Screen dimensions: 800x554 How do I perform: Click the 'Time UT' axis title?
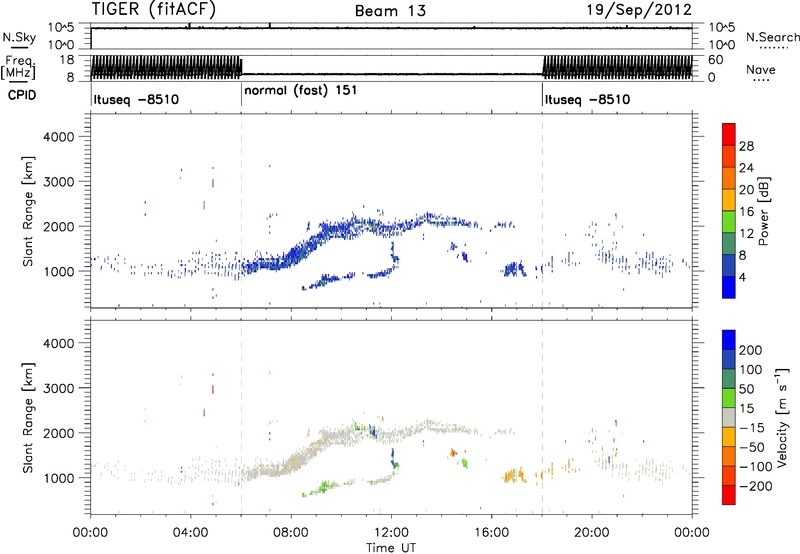(391, 548)
